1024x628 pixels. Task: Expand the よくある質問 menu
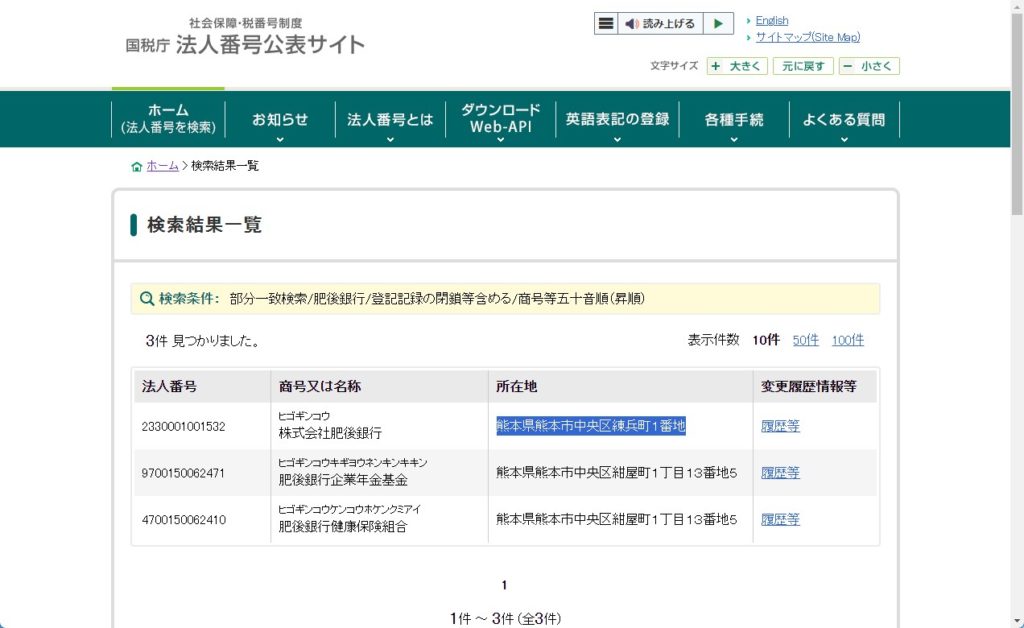844,120
